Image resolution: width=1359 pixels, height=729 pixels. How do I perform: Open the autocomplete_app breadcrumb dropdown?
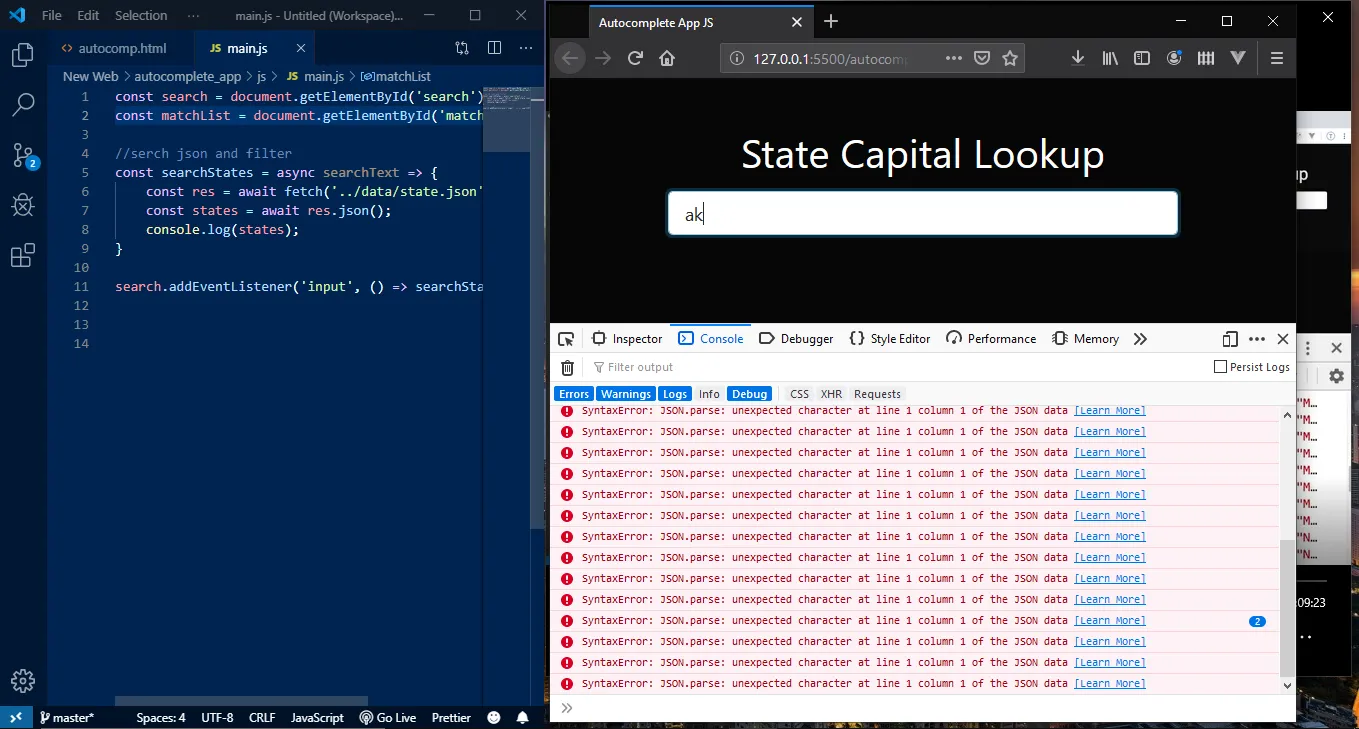[x=187, y=76]
